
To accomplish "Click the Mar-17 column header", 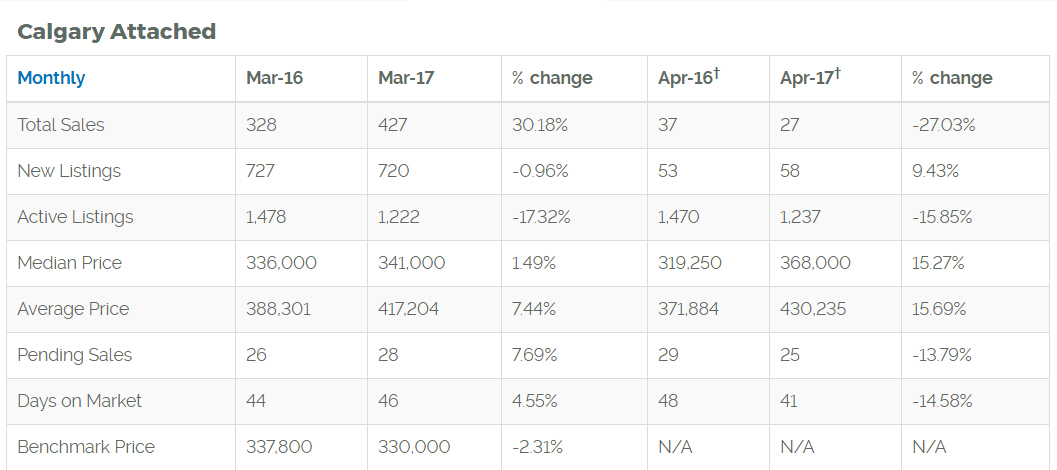I will point(406,78).
